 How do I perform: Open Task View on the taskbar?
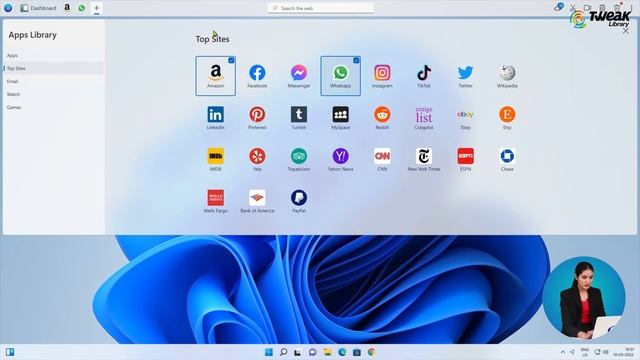298,352
